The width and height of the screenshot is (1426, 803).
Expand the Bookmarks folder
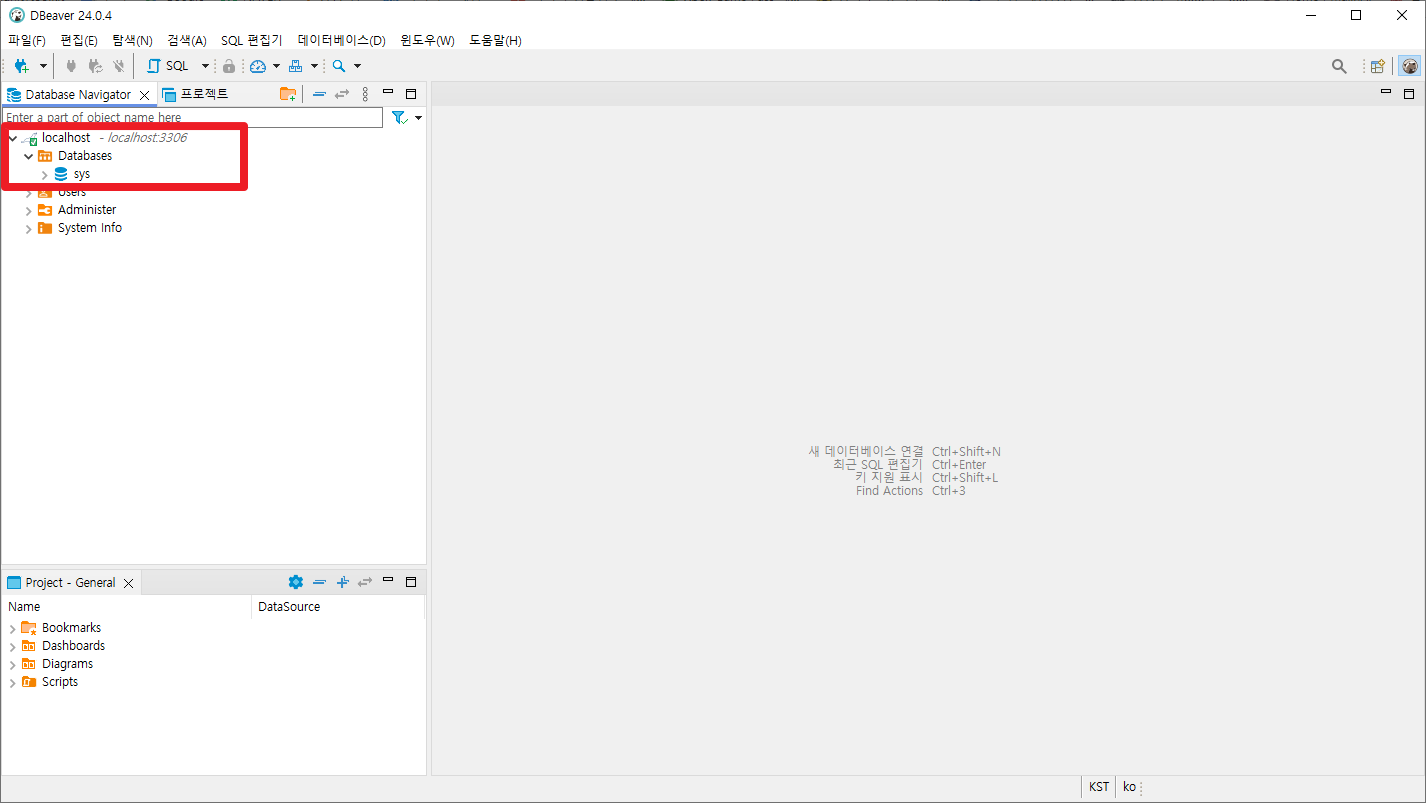tap(13, 628)
